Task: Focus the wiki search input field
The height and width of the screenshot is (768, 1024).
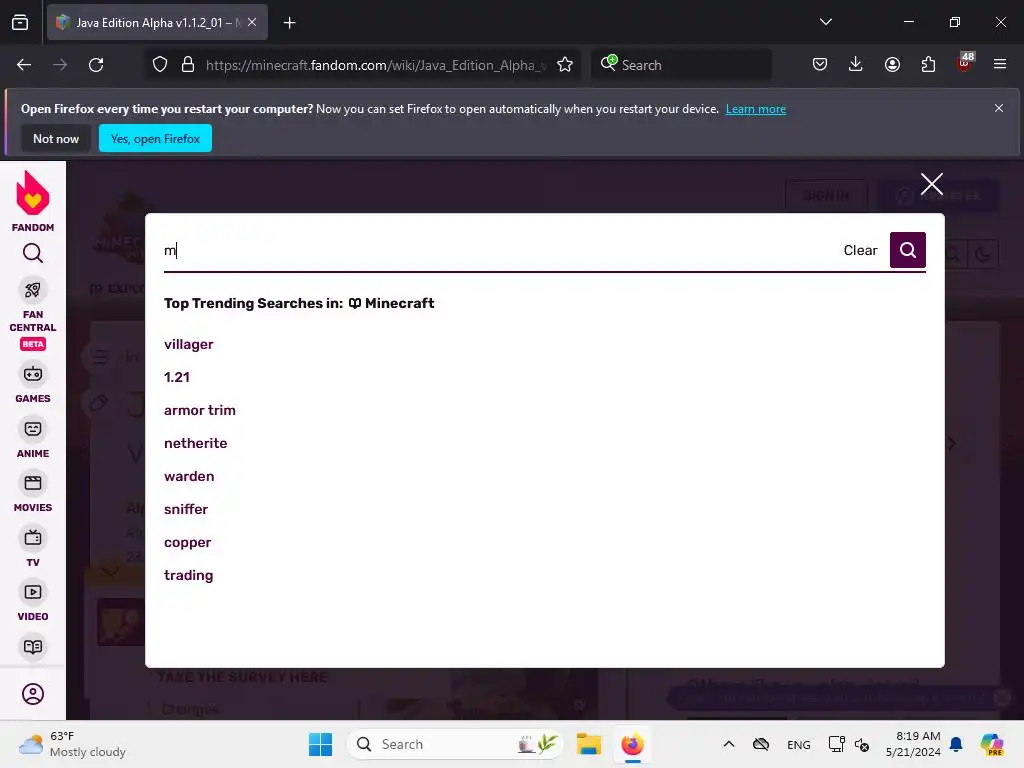Action: [496, 251]
